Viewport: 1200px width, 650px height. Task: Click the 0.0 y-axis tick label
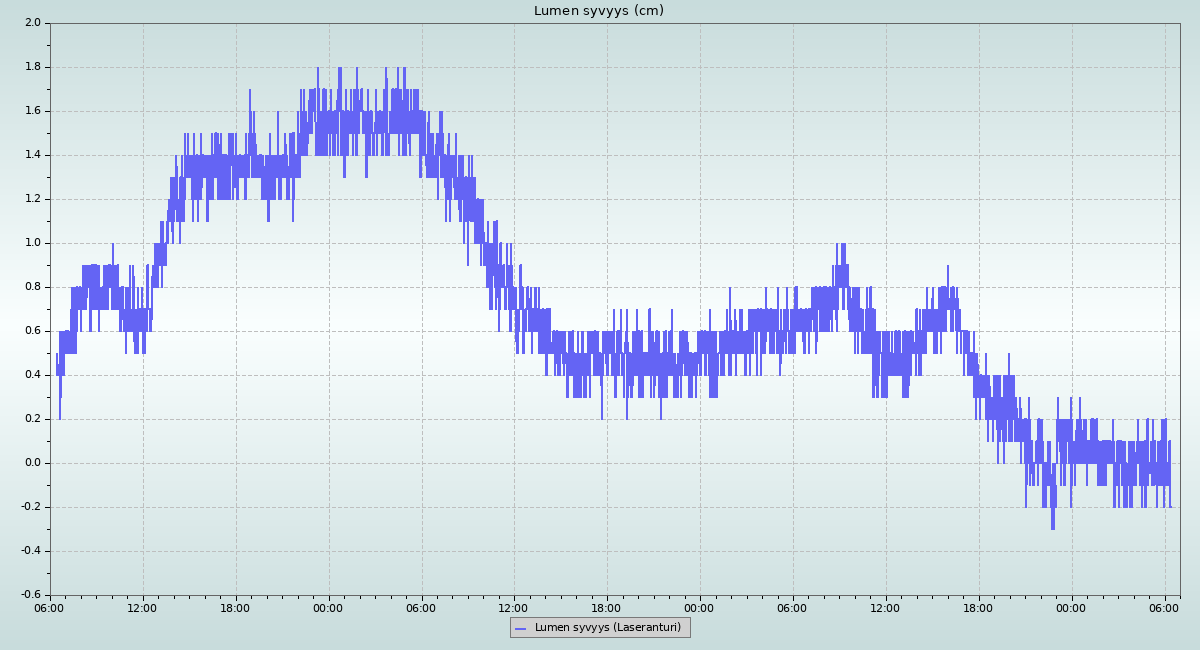coord(32,463)
